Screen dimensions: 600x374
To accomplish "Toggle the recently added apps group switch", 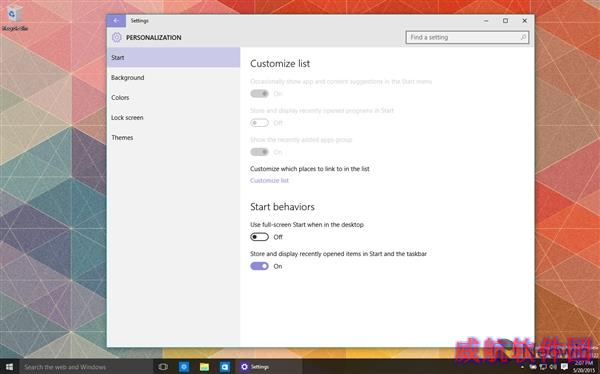I will (x=259, y=152).
